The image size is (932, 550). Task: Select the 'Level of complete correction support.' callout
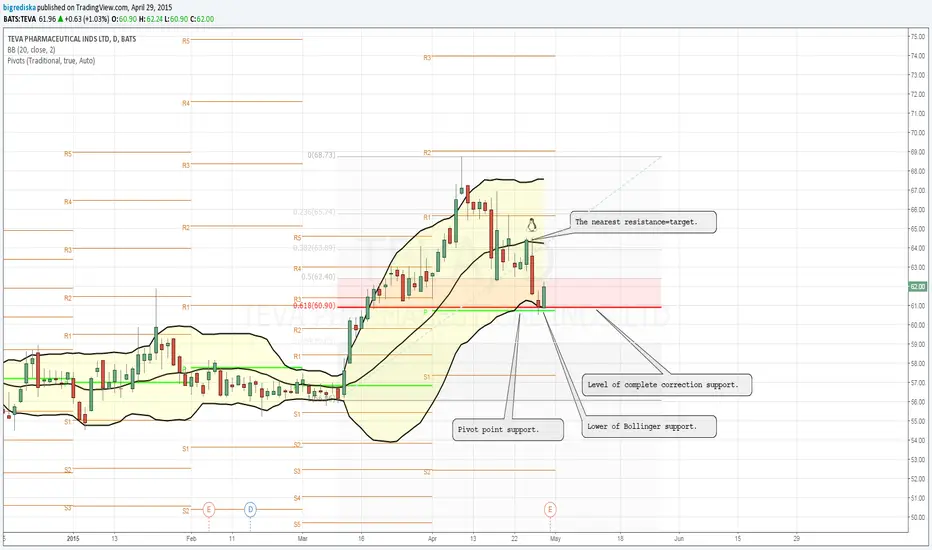tap(667, 385)
